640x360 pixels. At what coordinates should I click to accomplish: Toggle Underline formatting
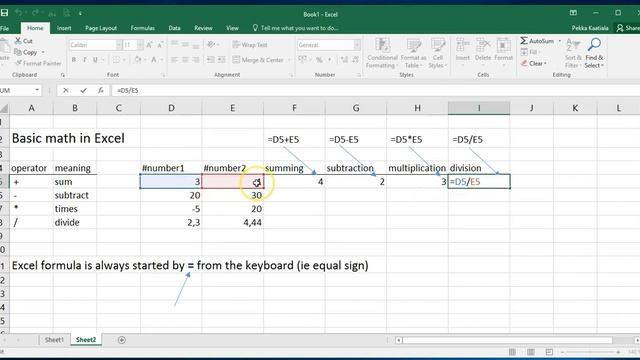(95, 60)
